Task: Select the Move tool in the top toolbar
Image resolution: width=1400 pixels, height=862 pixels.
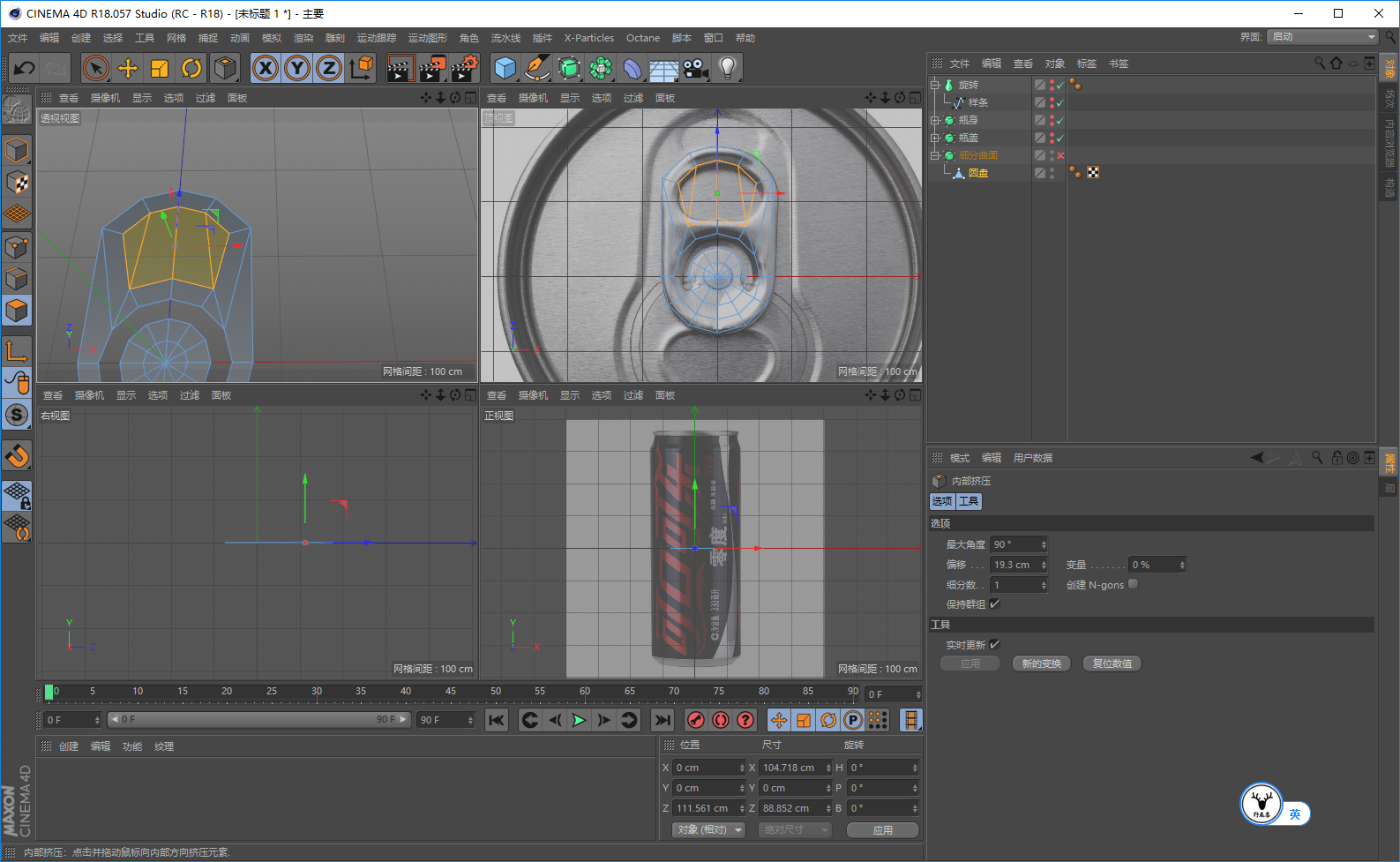Action: coord(128,68)
